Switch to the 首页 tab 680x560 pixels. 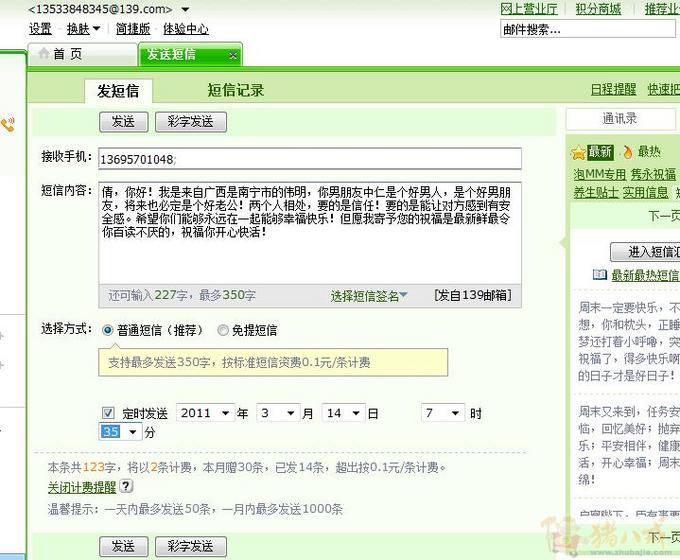pyautogui.click(x=82, y=54)
